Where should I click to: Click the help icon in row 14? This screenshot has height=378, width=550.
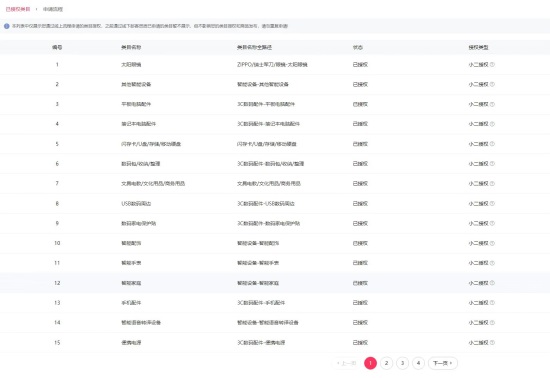coord(492,323)
